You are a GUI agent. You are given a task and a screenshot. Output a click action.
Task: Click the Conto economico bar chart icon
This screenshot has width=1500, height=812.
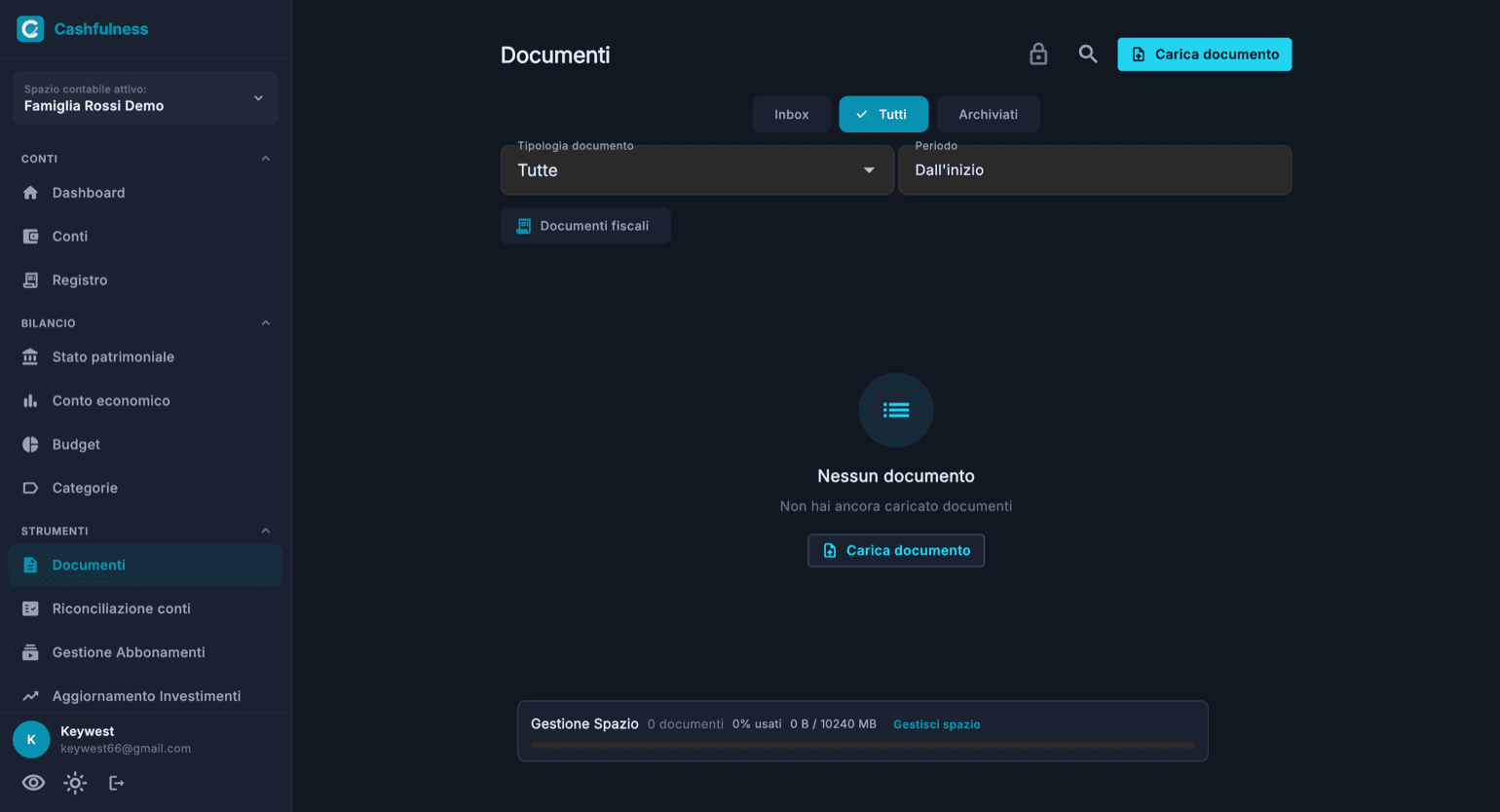click(x=30, y=401)
